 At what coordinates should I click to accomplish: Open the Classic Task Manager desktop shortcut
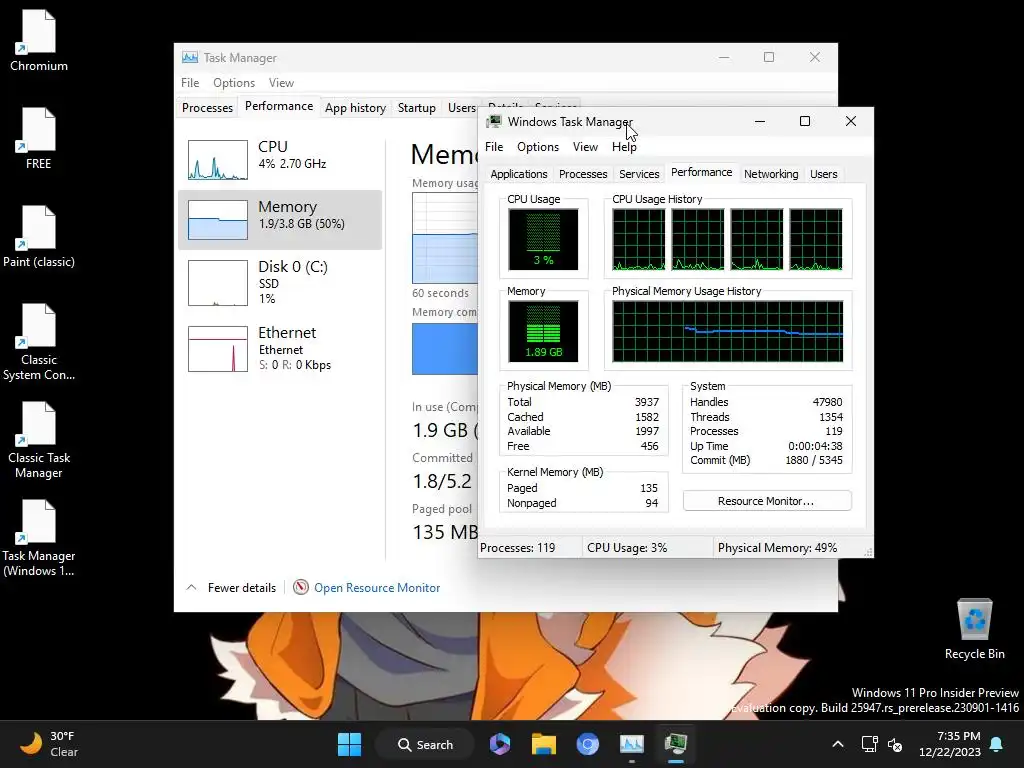point(39,440)
